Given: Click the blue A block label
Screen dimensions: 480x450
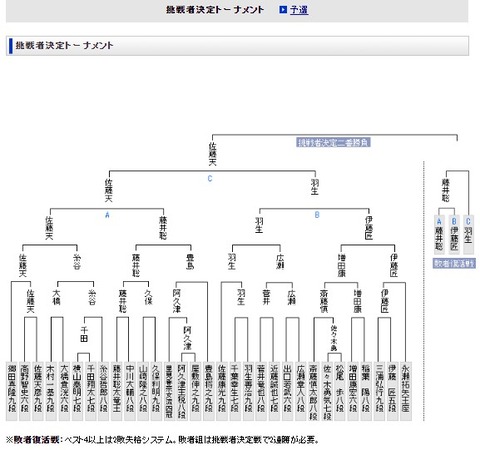Looking at the screenshot, I should coord(107,215).
